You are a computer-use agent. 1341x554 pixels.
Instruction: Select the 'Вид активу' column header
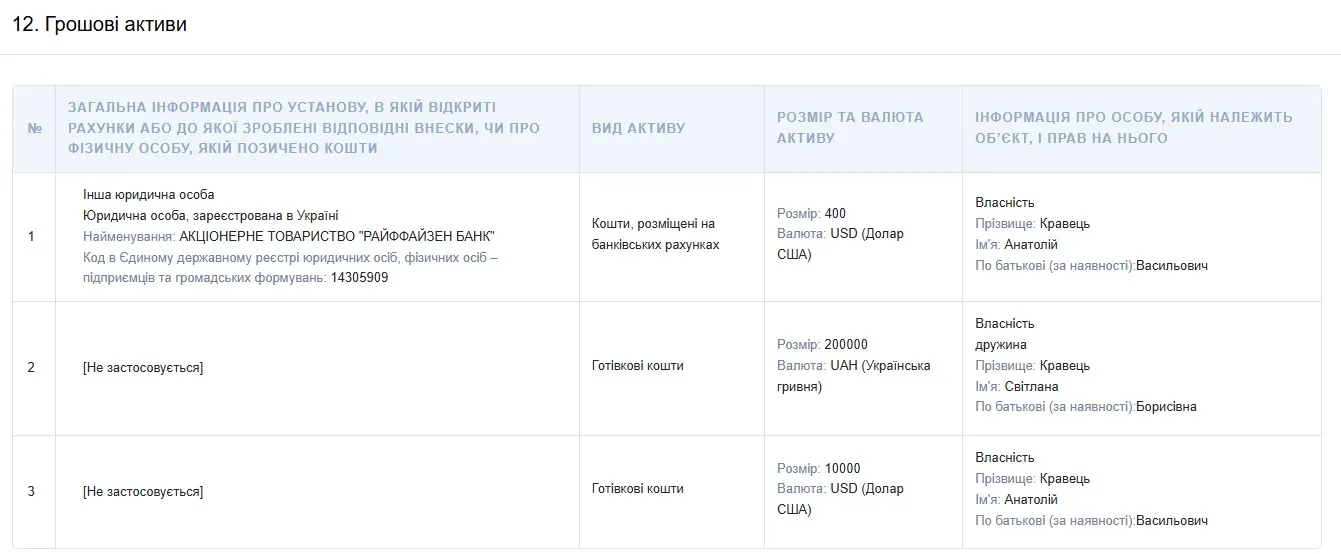point(639,129)
